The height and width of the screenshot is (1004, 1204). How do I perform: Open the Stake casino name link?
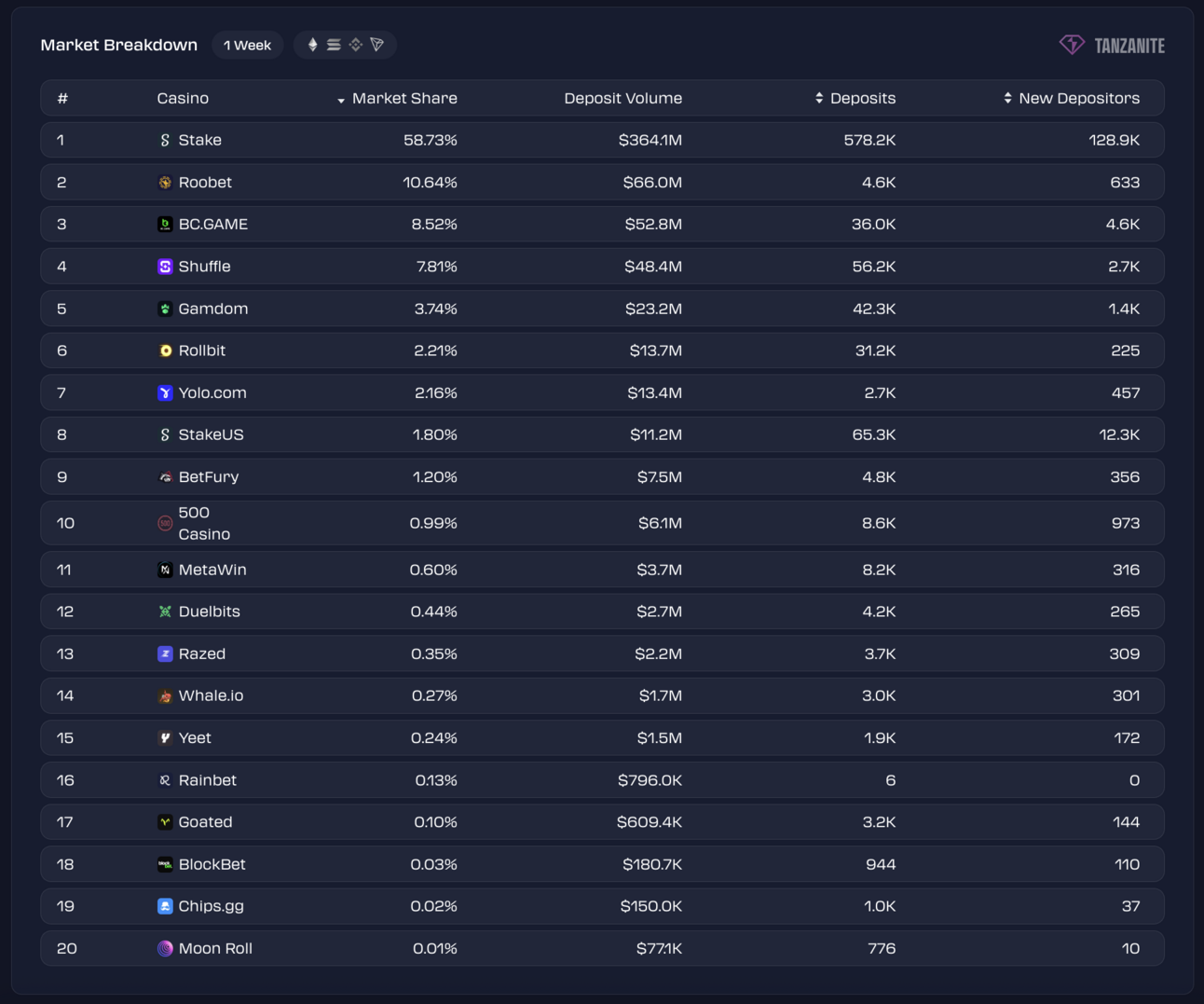tap(200, 140)
